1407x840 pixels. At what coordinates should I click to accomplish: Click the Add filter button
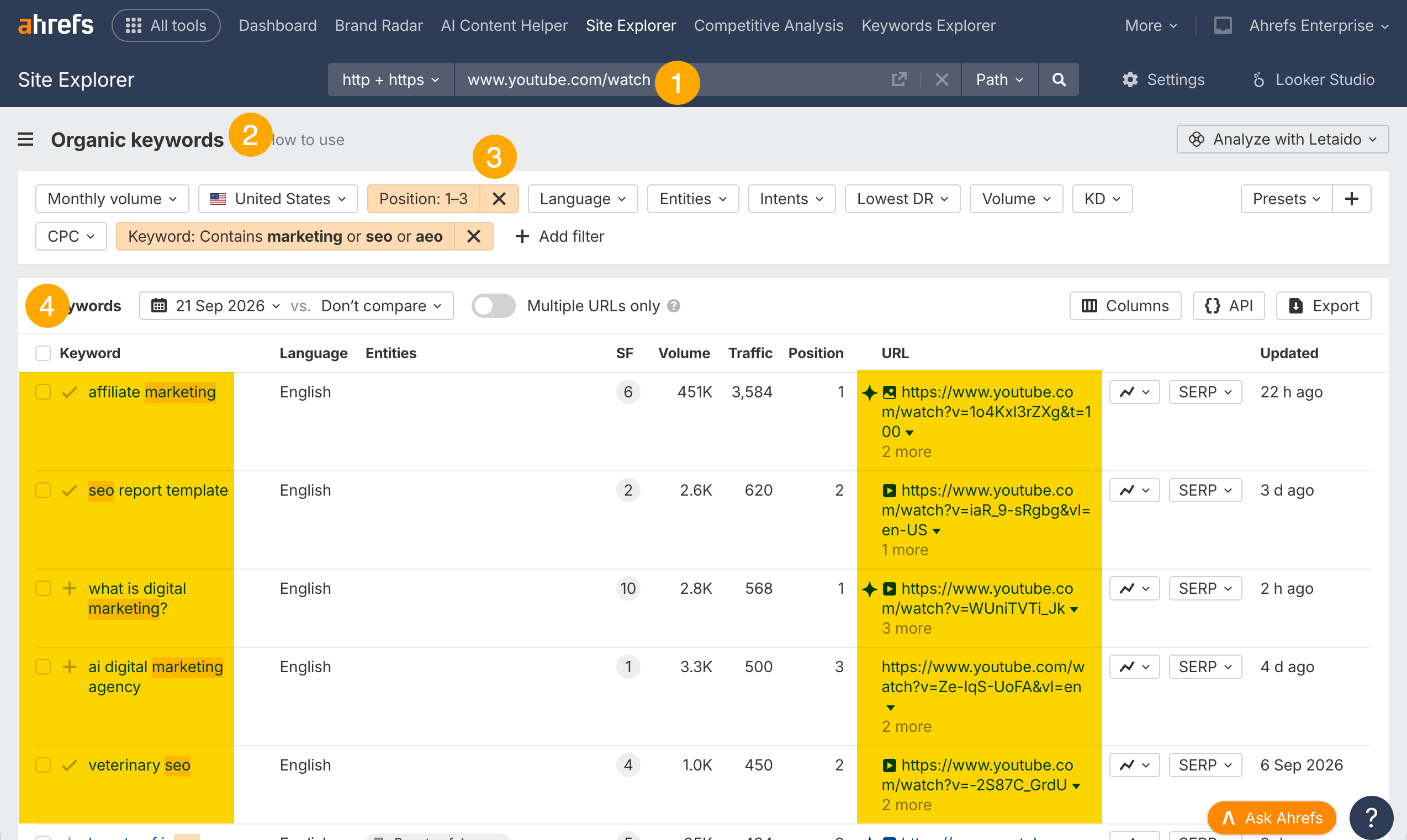pyautogui.click(x=560, y=236)
